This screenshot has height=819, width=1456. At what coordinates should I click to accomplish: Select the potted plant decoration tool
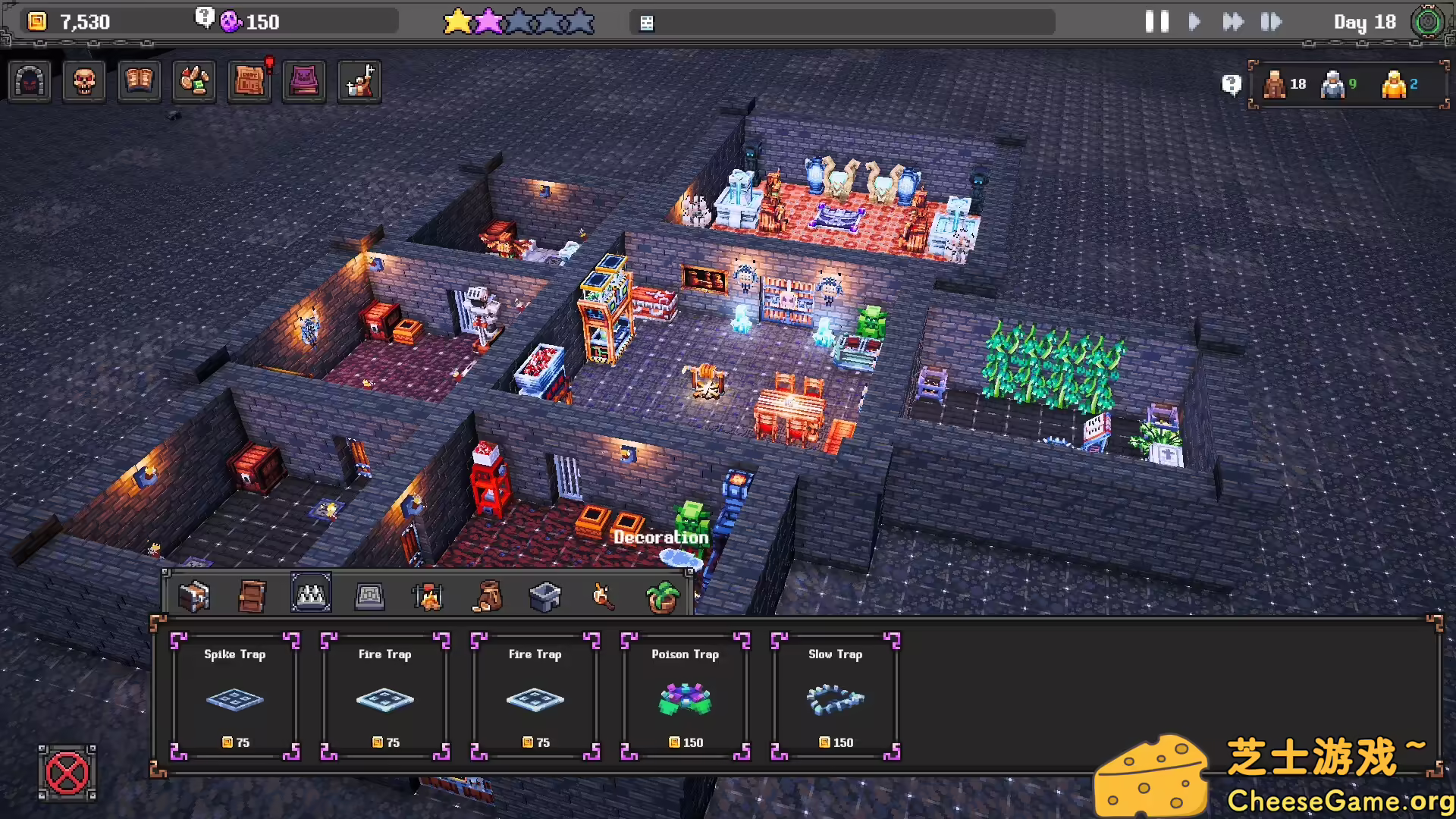tap(661, 595)
